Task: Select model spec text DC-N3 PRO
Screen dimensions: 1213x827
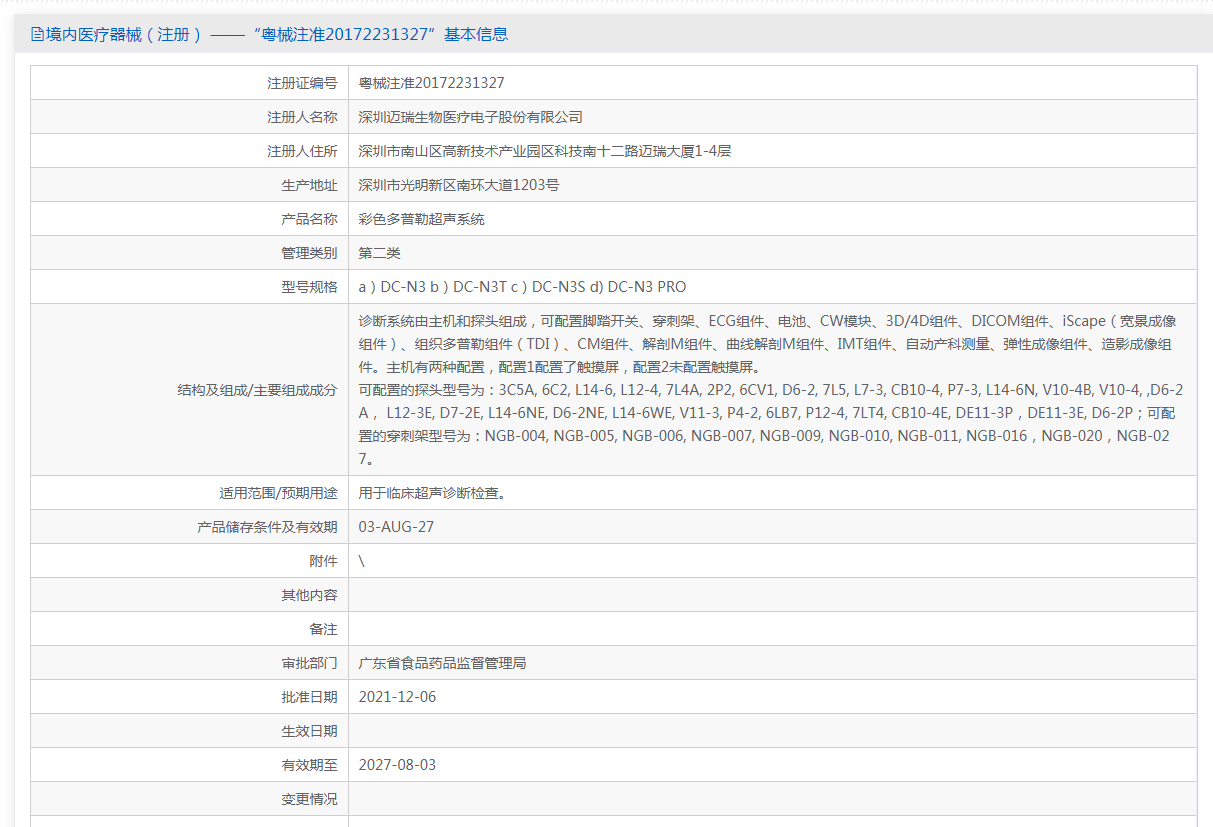Action: 647,287
